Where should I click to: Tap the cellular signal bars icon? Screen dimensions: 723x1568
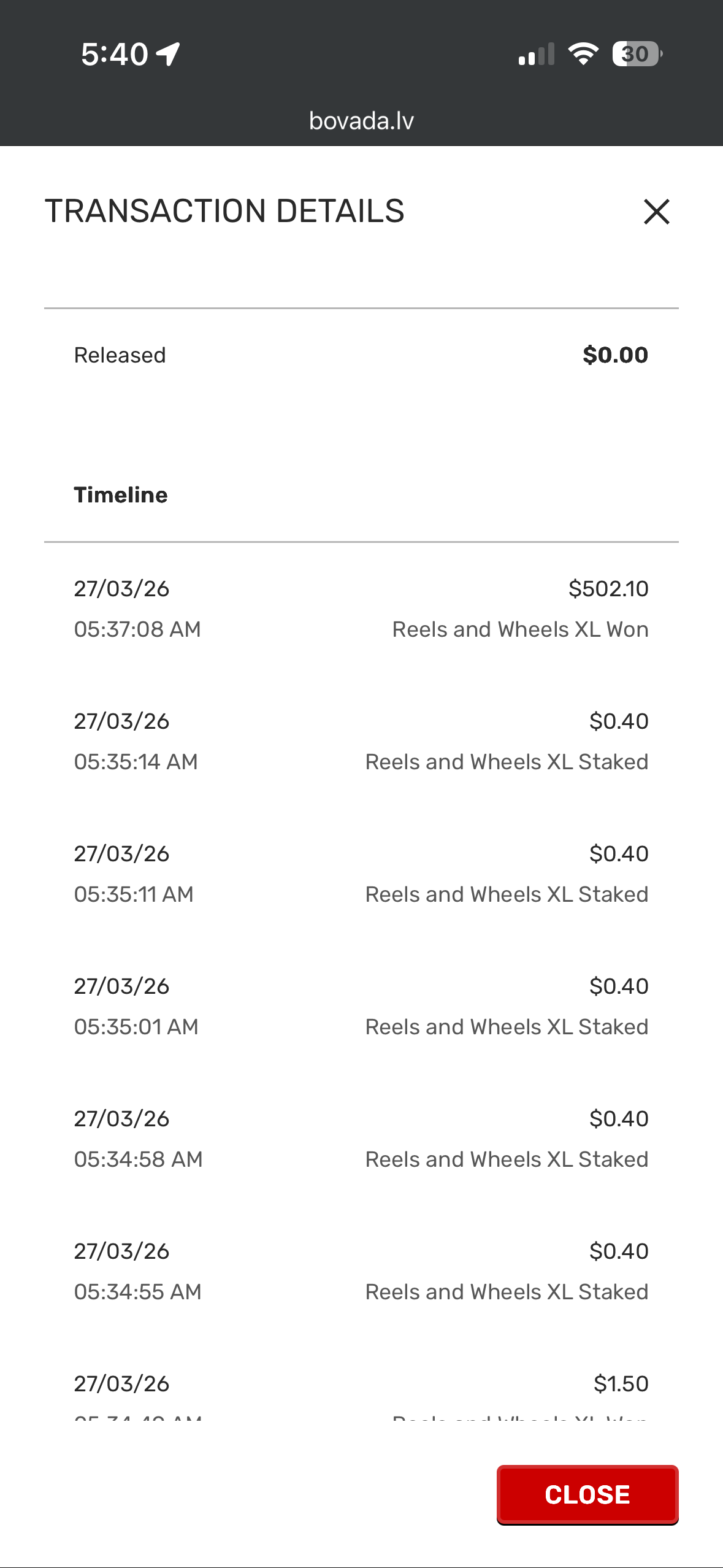point(536,54)
